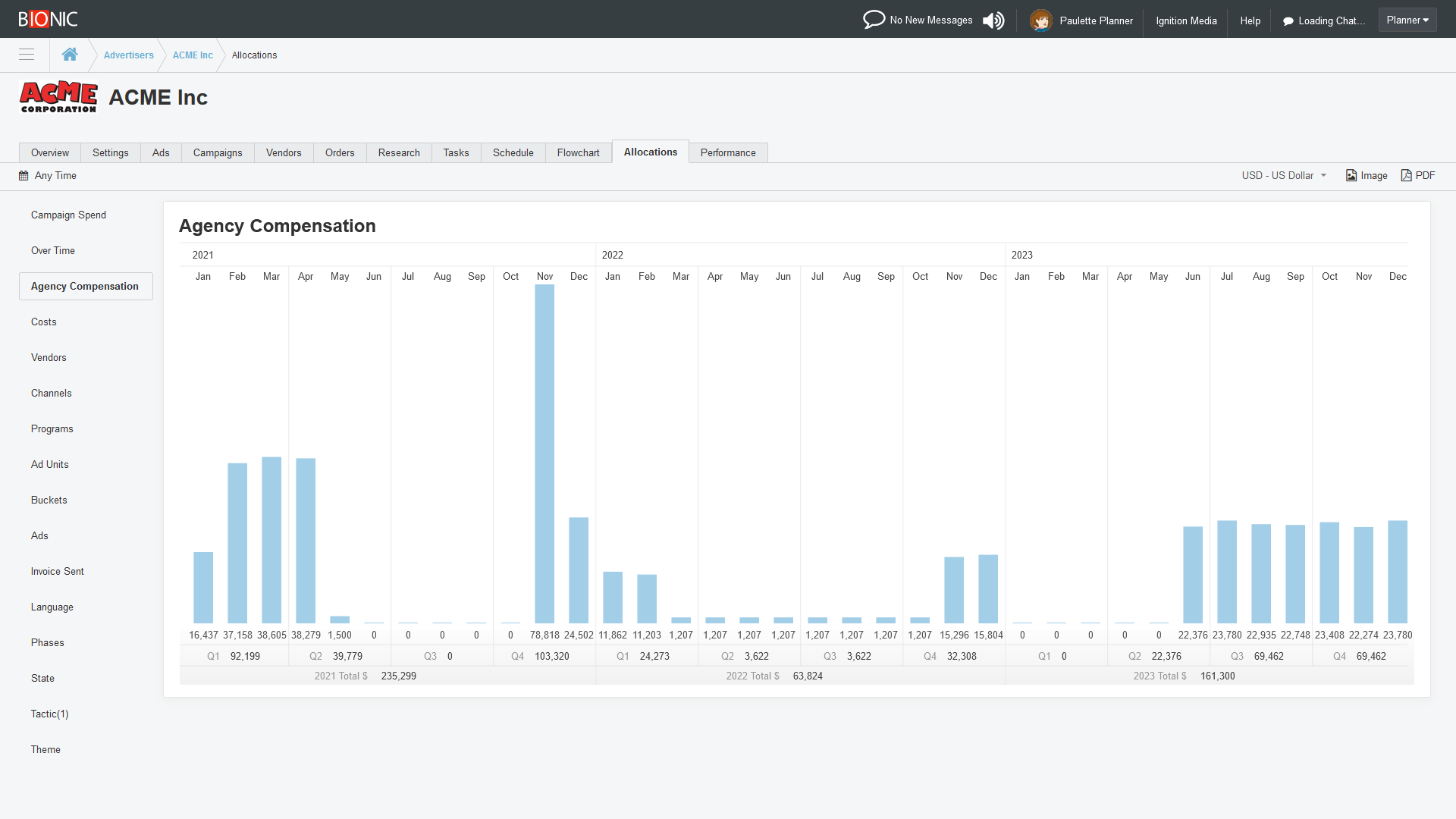Open the USD - US Dollar currency selector
The width and height of the screenshot is (1456, 819).
pyautogui.click(x=1283, y=175)
